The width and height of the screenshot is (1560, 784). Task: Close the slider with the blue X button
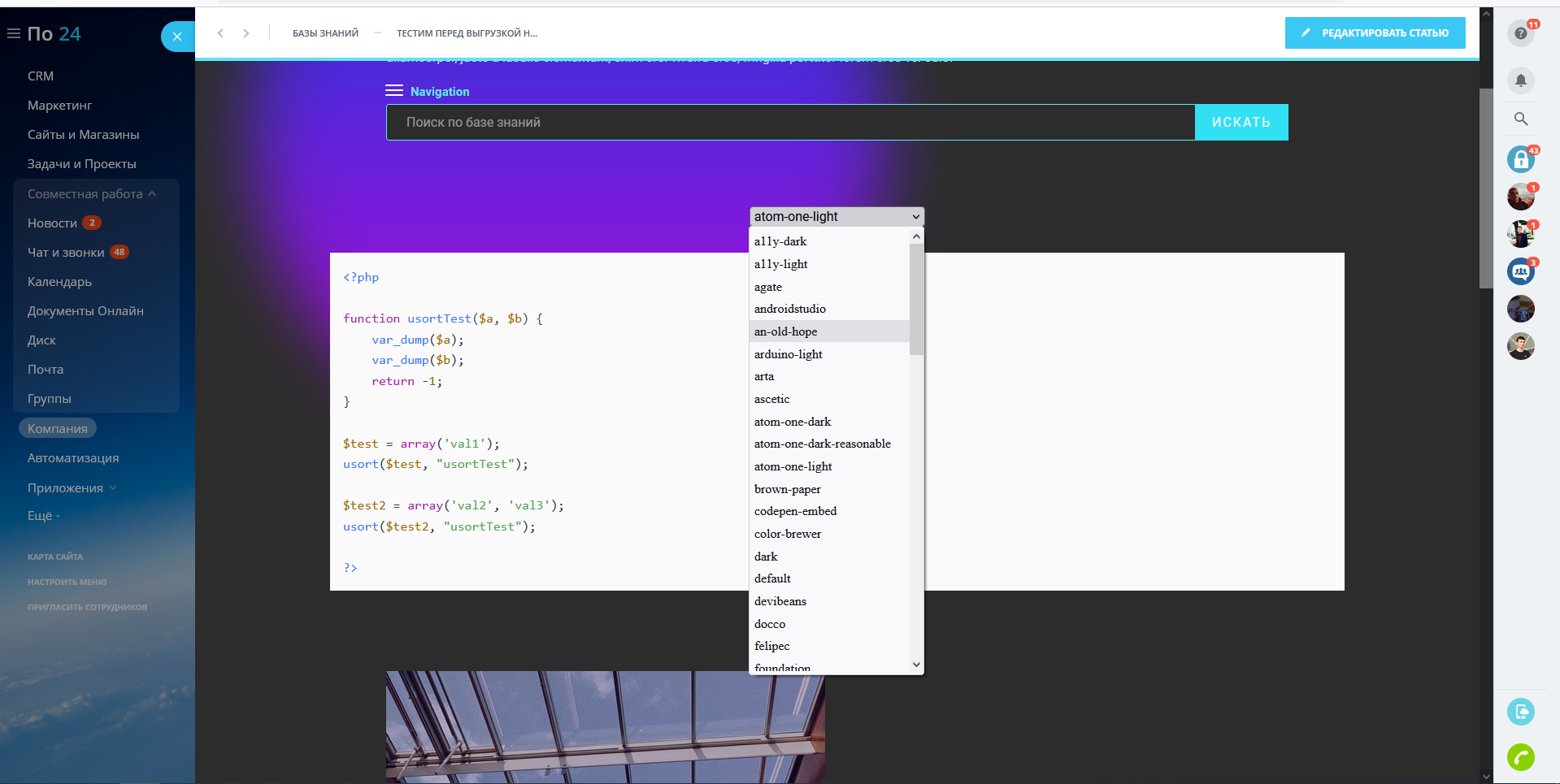177,37
